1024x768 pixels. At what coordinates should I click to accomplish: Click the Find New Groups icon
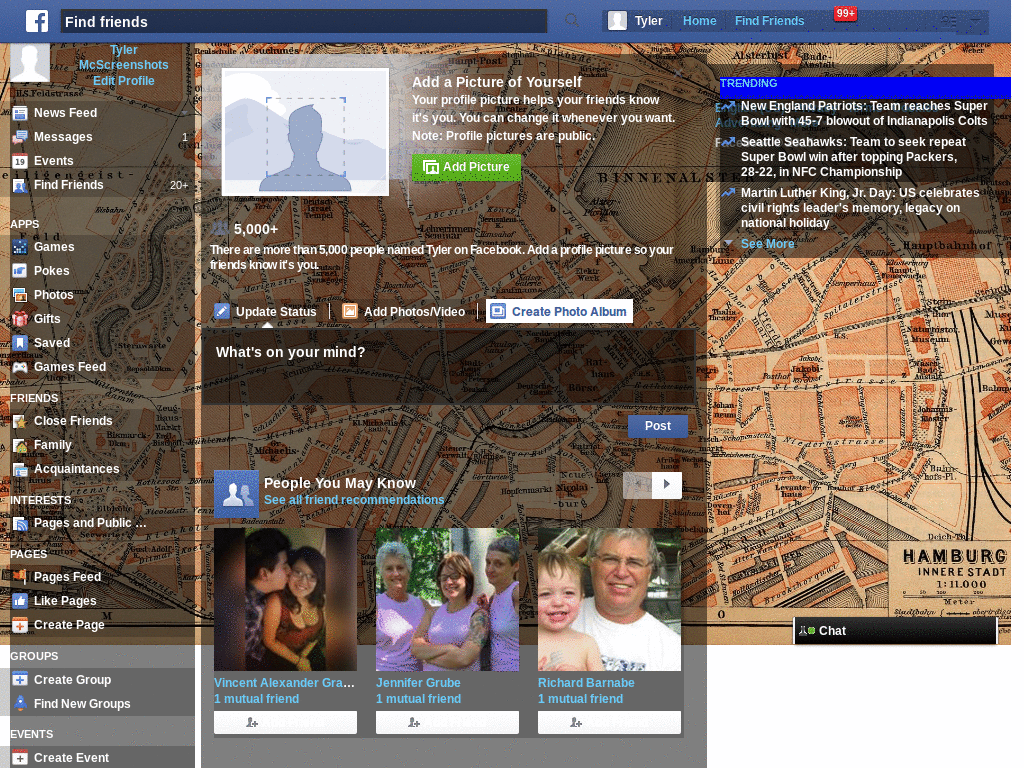tap(20, 704)
